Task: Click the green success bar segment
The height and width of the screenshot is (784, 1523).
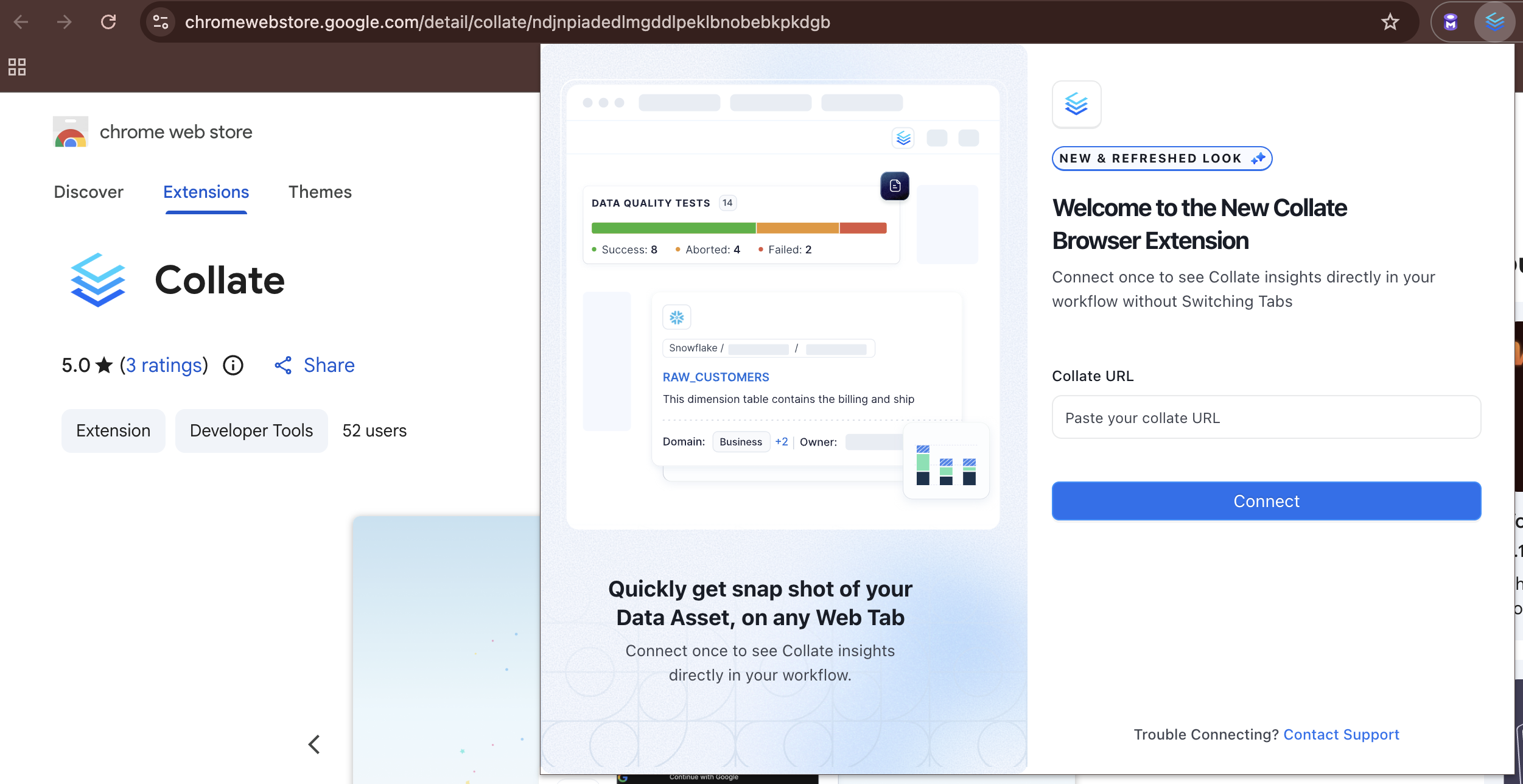Action: point(673,228)
